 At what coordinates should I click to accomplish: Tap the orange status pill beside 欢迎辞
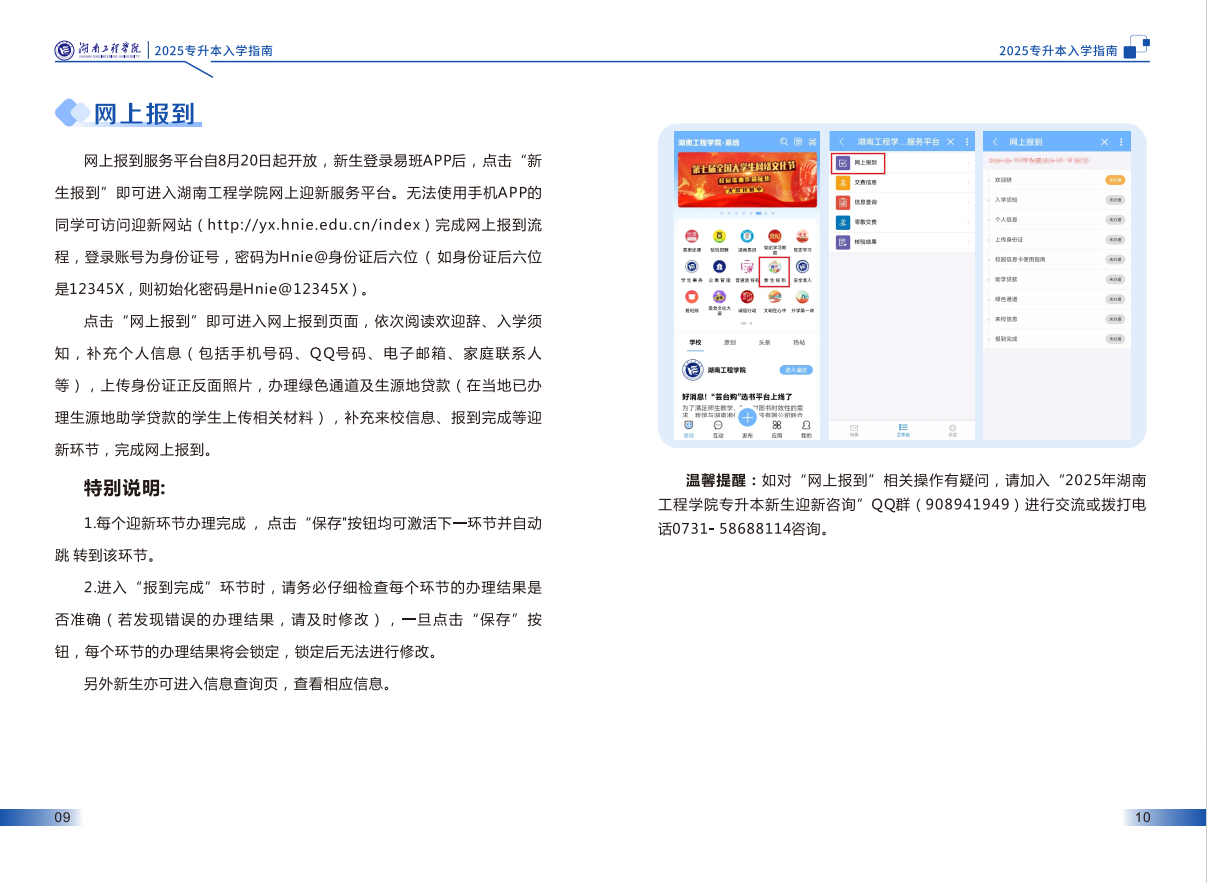[1115, 180]
